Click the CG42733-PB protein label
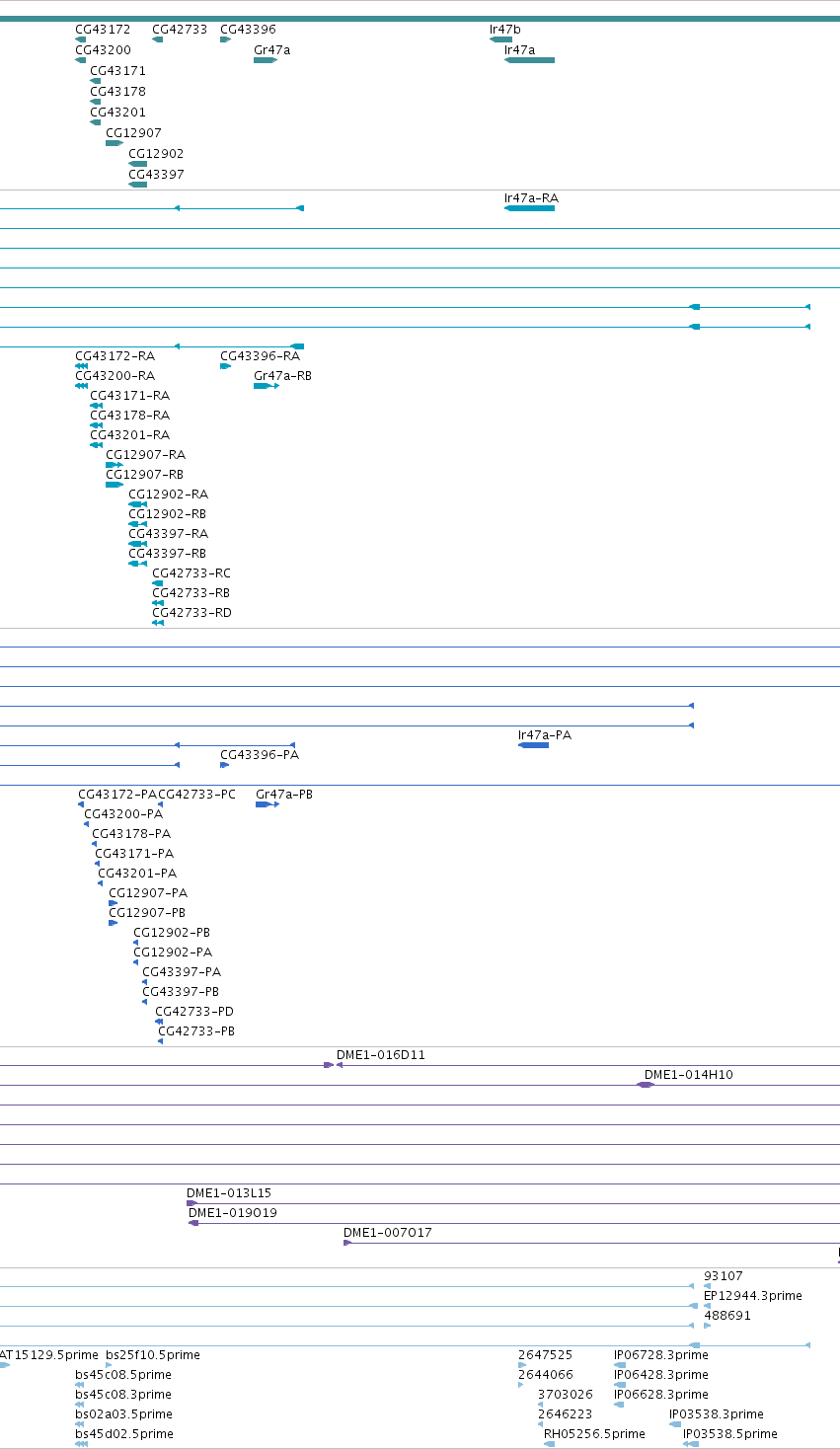 pos(196,1031)
